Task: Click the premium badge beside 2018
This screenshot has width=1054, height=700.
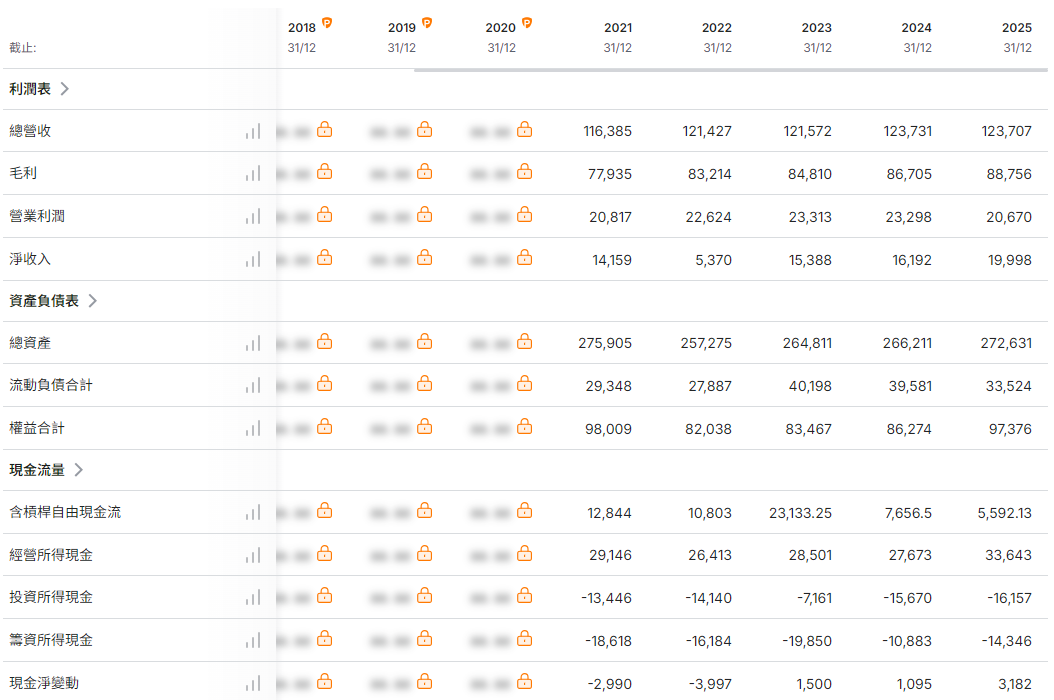Action: coord(327,23)
